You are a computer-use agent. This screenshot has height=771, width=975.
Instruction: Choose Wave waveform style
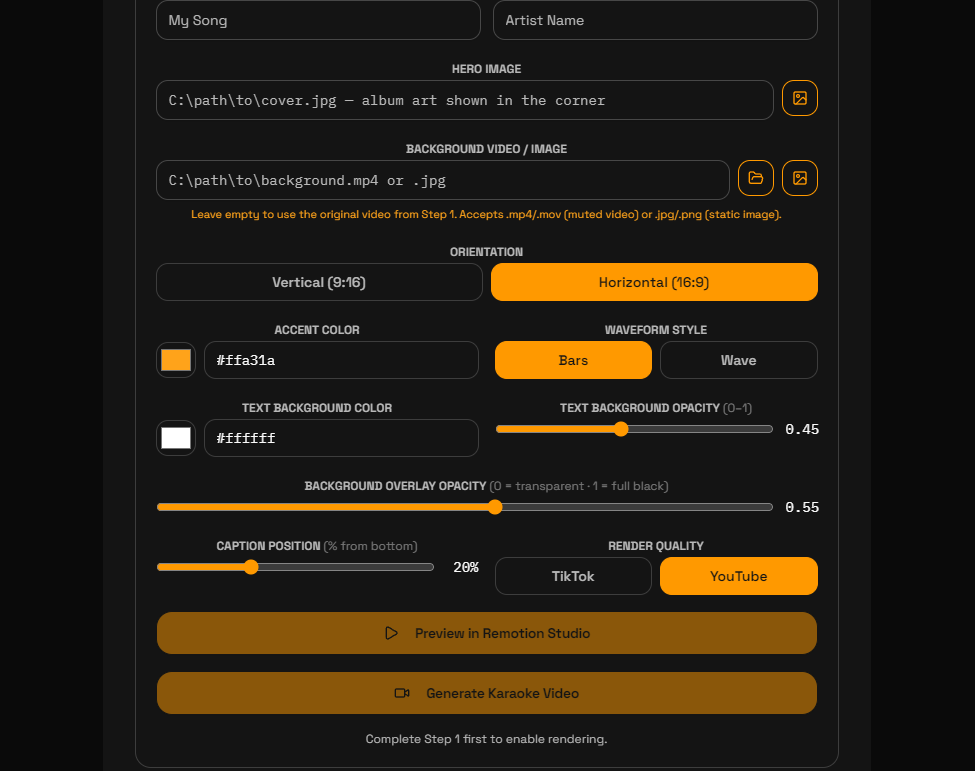click(739, 360)
